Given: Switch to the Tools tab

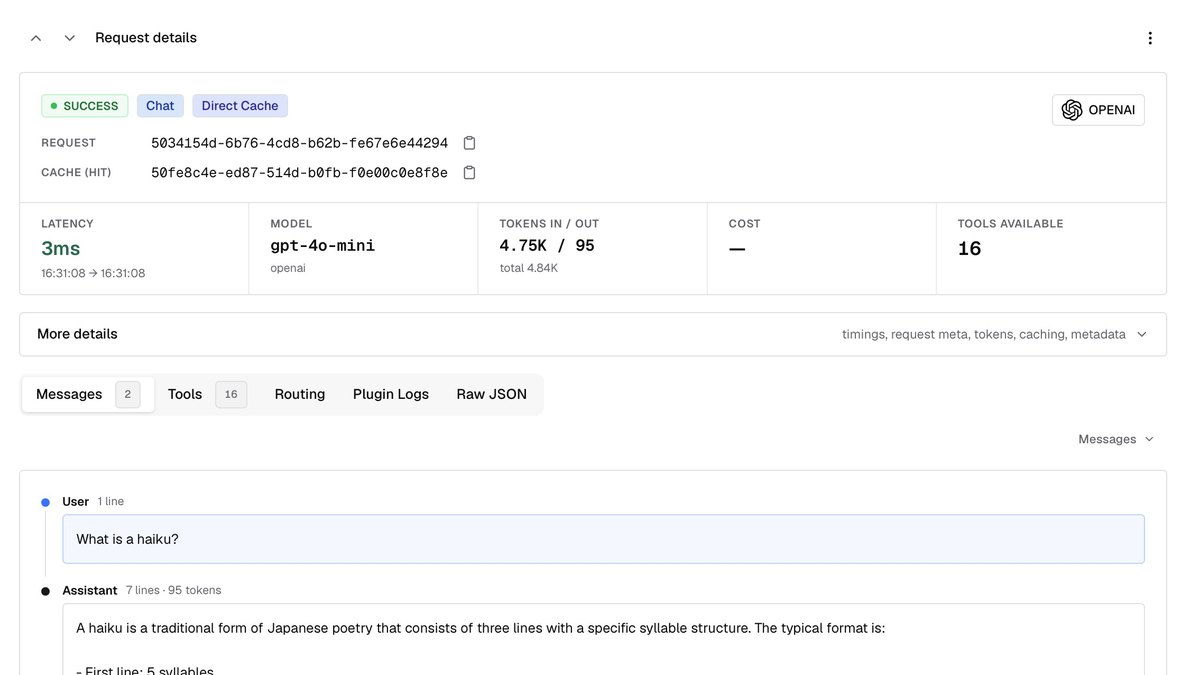Looking at the screenshot, I should click(x=207, y=394).
